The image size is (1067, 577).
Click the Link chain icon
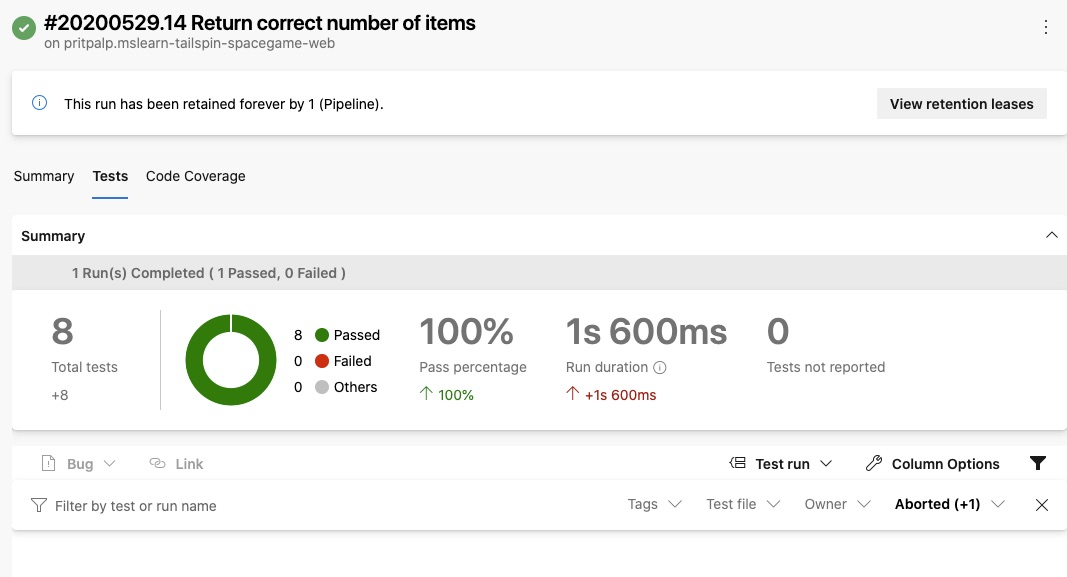click(157, 463)
